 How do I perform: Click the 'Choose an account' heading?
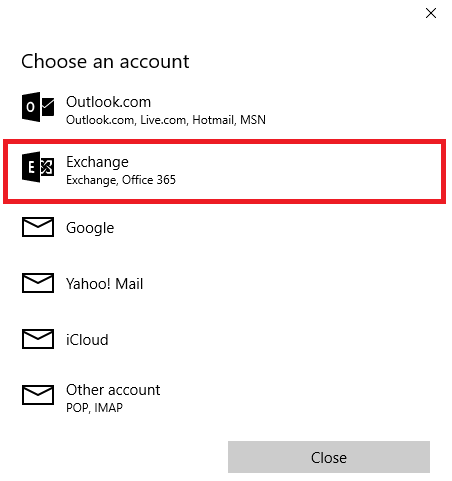pyautogui.click(x=105, y=62)
